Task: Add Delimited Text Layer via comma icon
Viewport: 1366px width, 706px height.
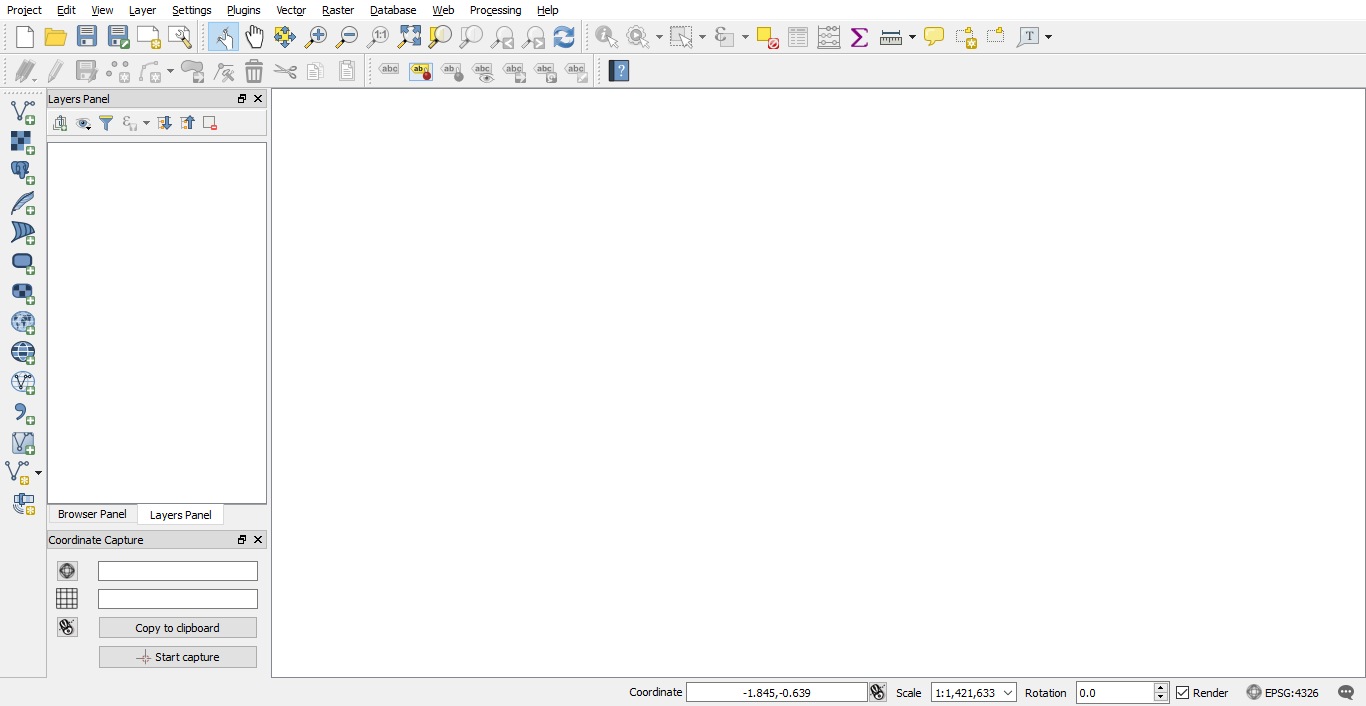Action: click(x=23, y=412)
